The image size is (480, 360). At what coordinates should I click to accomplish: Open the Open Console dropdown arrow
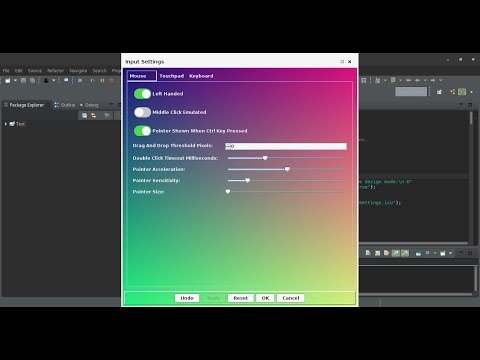coord(450,253)
